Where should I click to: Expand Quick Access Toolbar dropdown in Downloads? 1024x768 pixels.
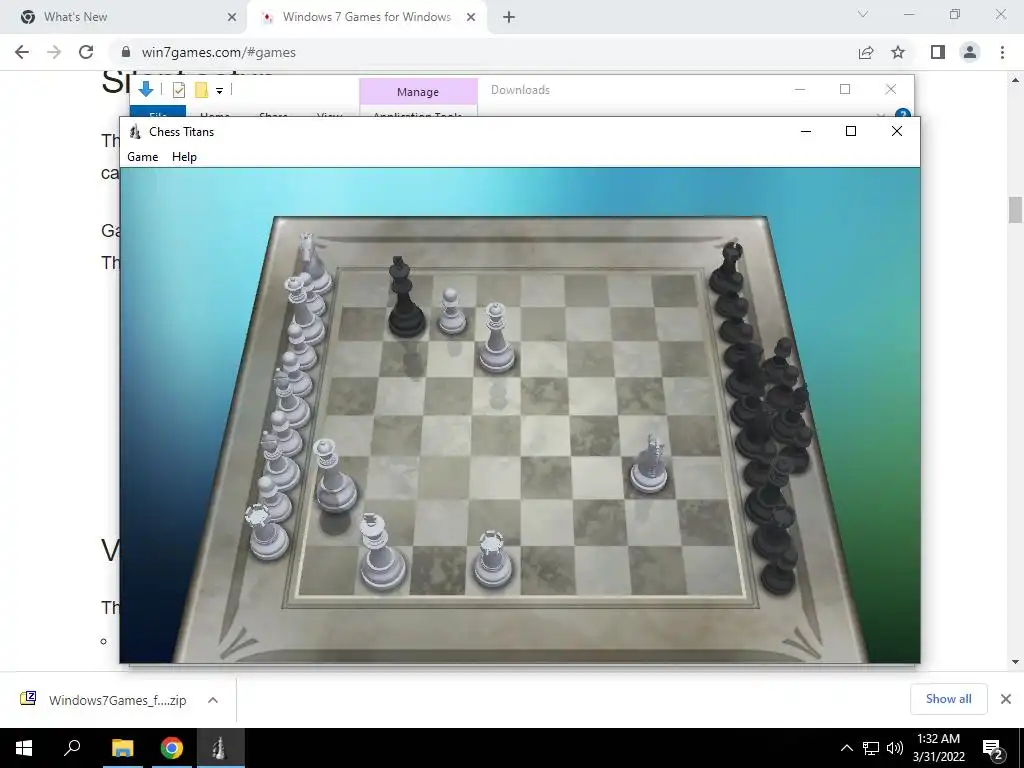[219, 91]
